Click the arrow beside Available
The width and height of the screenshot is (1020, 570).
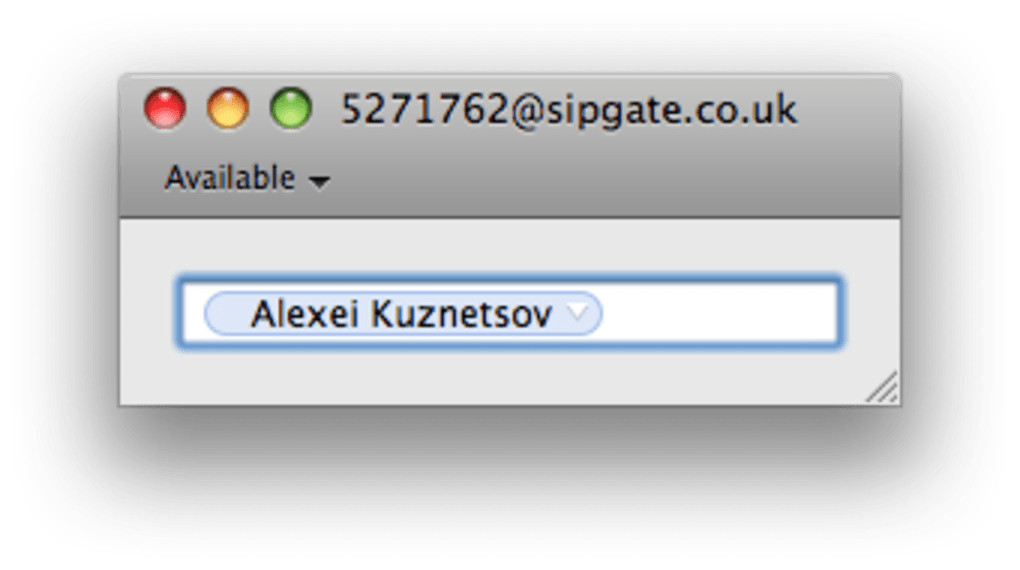[319, 182]
